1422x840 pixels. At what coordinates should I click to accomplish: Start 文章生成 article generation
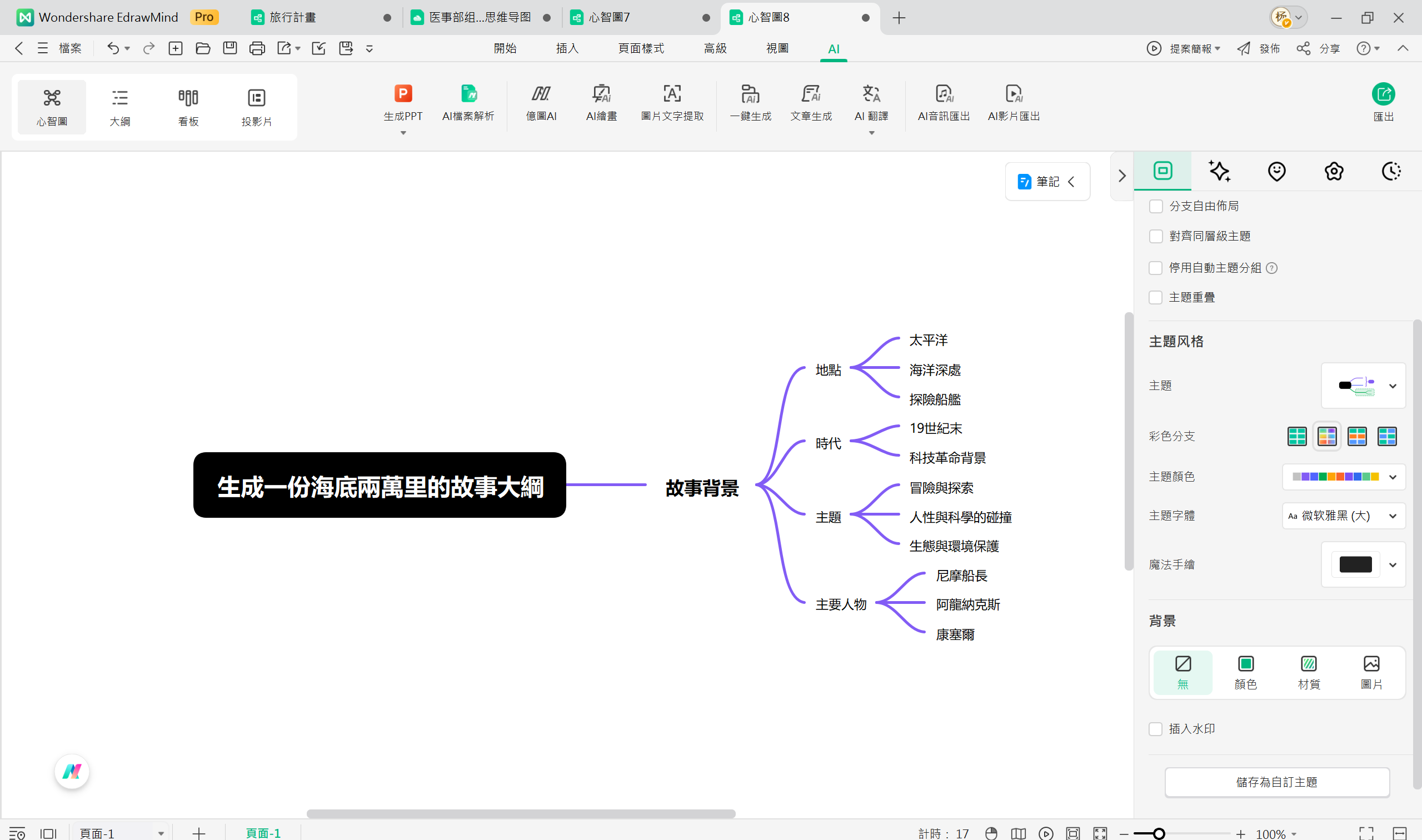coord(811,103)
